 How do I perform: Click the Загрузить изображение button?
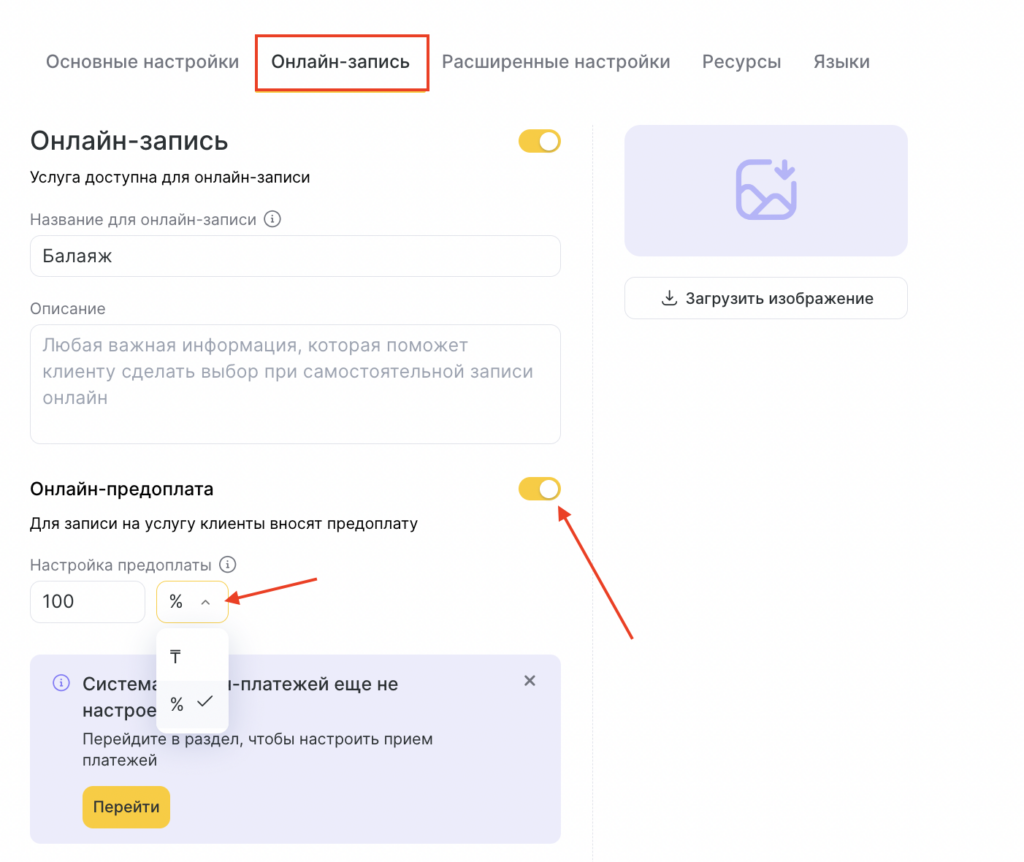click(766, 298)
